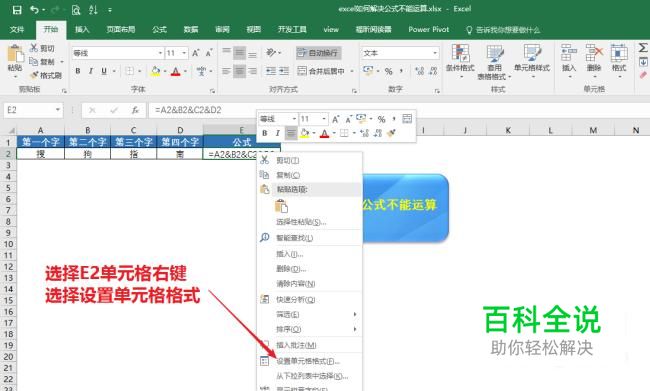
Task: Select 清除内容 Clear Contents in context menu
Action: (x=310, y=284)
